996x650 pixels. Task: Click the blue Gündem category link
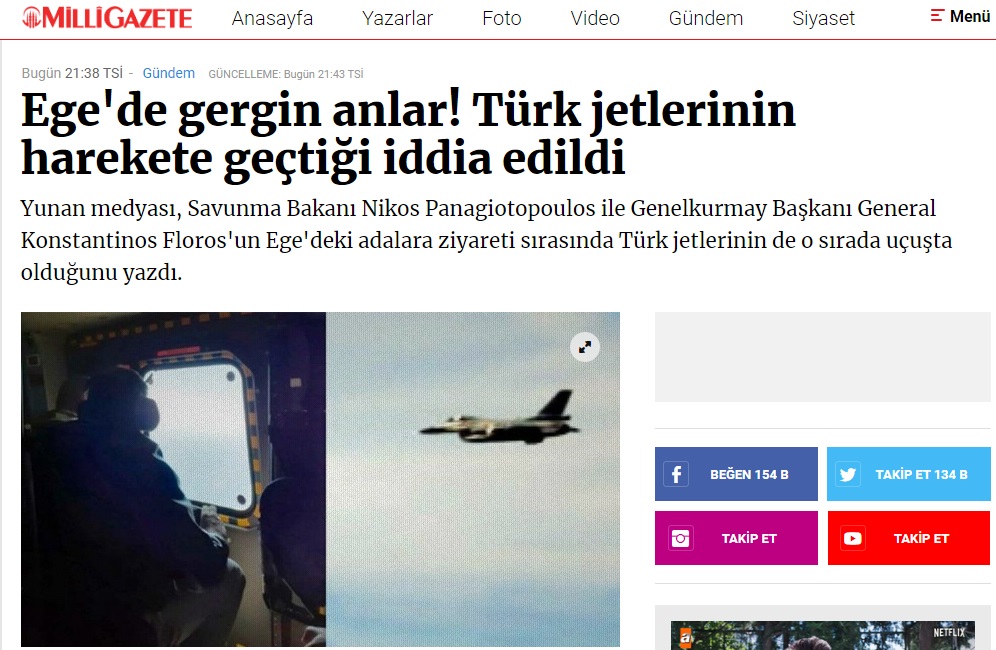168,73
